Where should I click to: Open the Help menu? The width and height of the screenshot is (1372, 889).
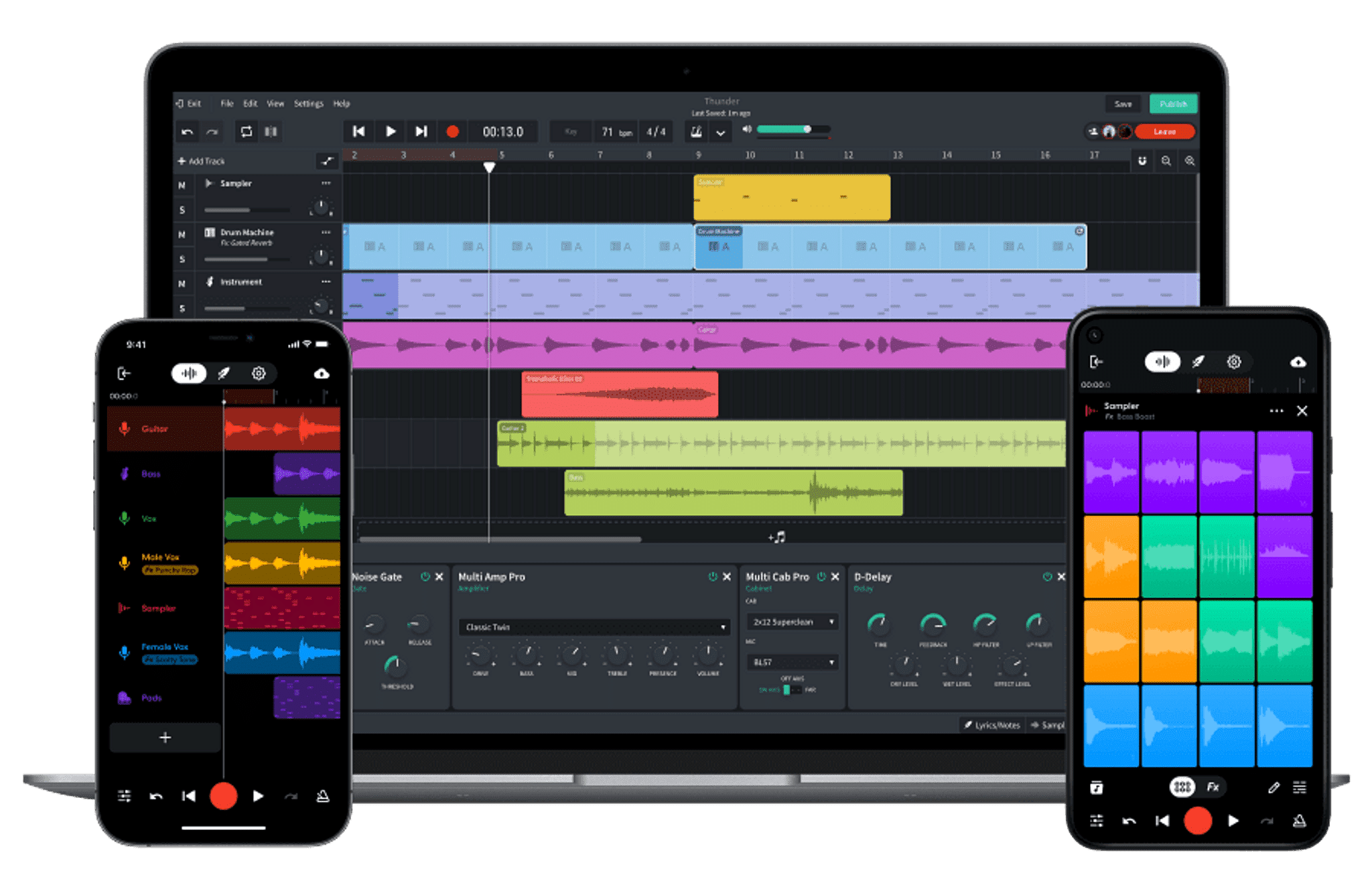[342, 103]
